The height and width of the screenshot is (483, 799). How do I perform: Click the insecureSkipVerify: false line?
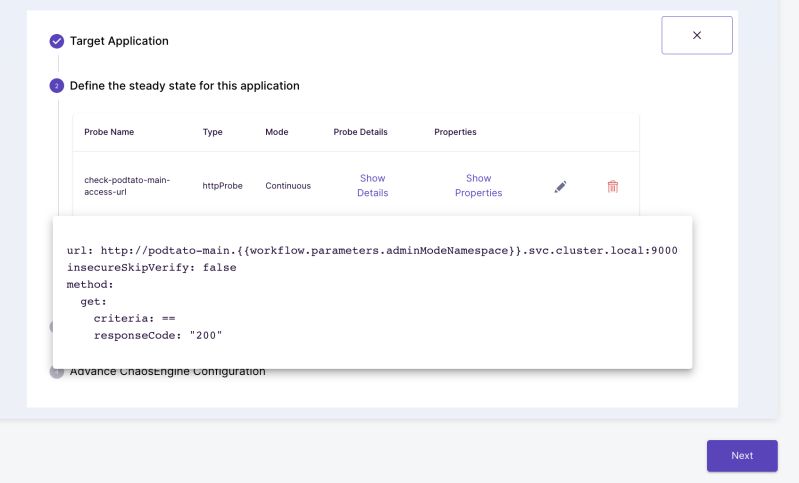(151, 267)
